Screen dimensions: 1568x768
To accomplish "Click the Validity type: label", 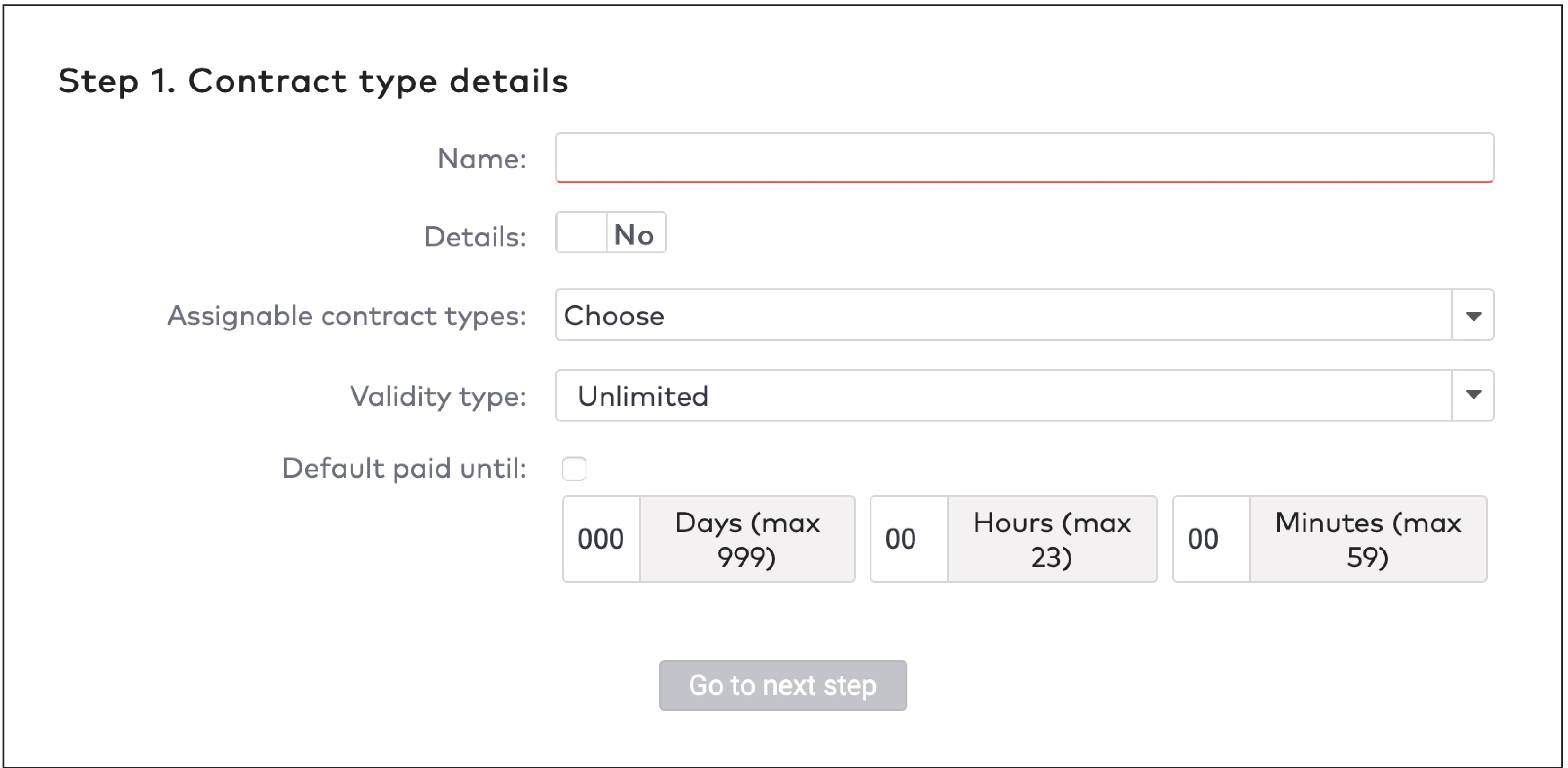I will [x=438, y=396].
